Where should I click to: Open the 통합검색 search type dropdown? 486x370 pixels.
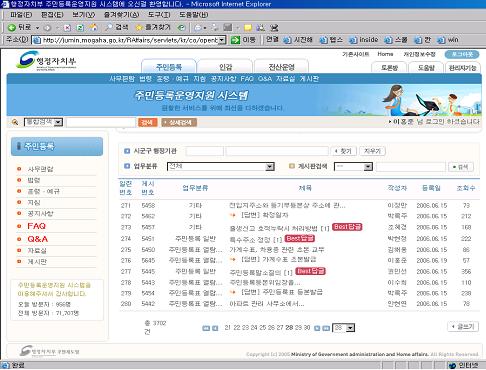point(58,122)
